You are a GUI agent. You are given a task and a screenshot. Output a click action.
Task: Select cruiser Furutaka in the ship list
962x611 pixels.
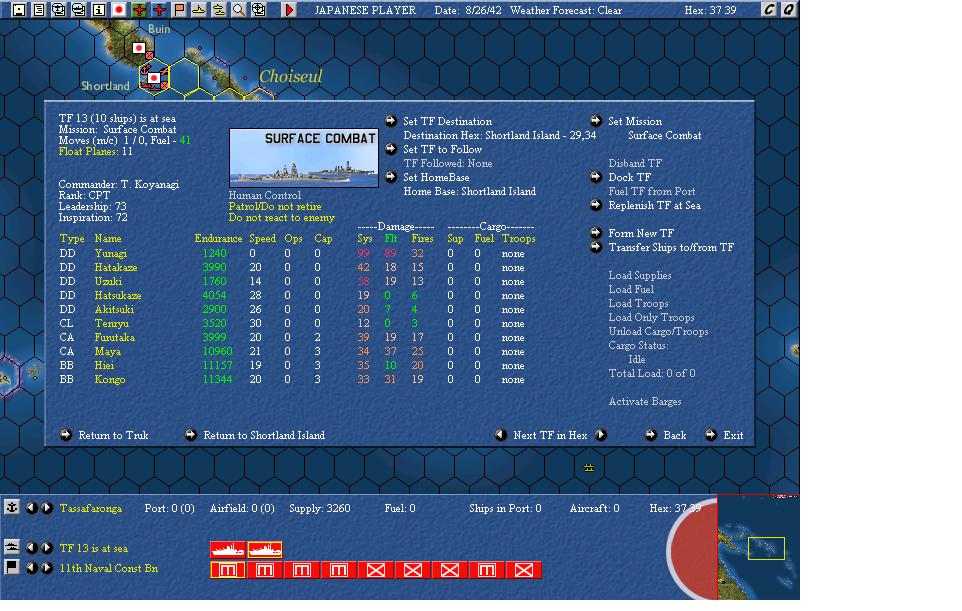114,337
